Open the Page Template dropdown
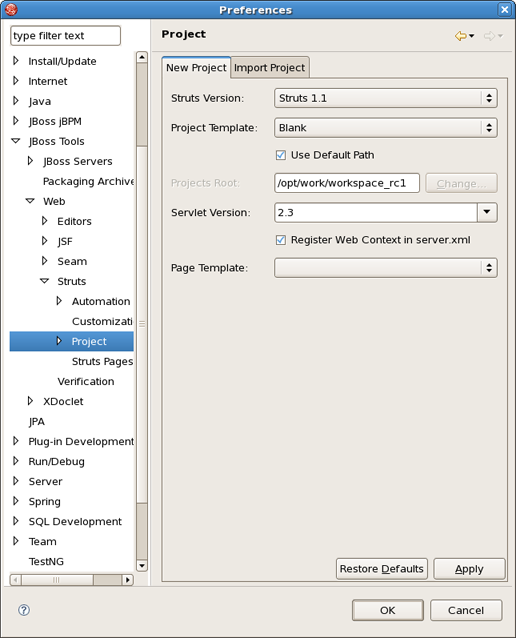 click(x=385, y=268)
